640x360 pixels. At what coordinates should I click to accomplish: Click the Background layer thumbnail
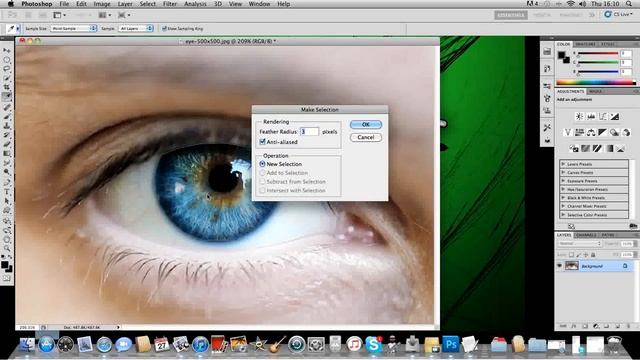pos(571,266)
